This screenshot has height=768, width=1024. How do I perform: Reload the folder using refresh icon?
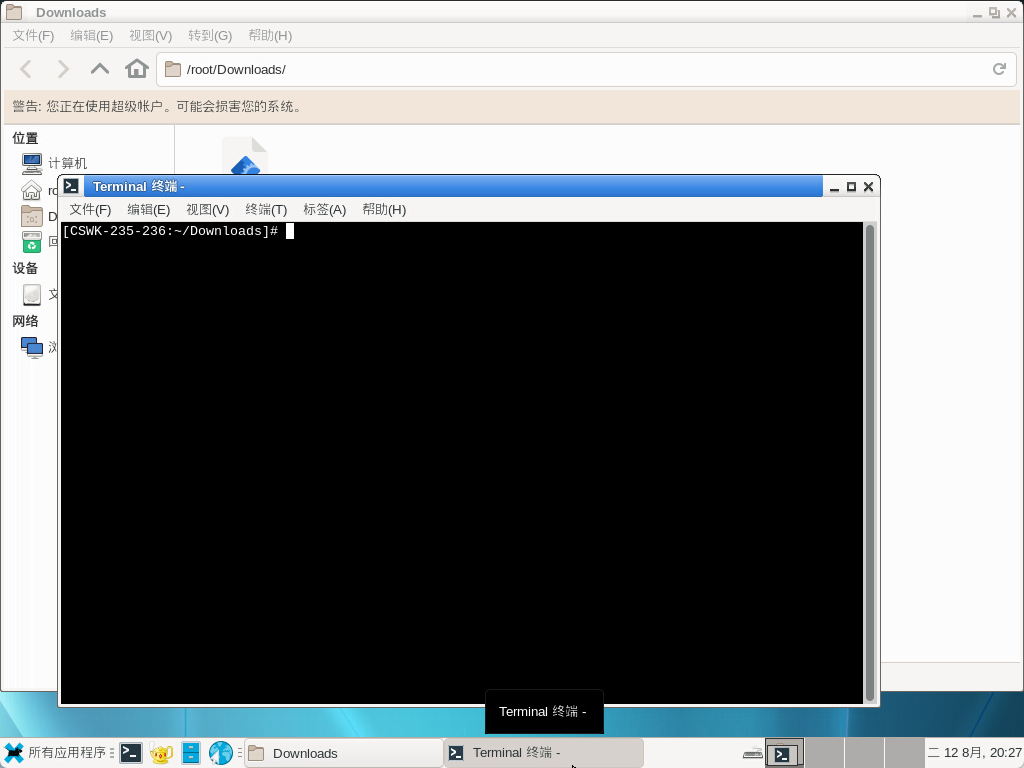point(998,69)
